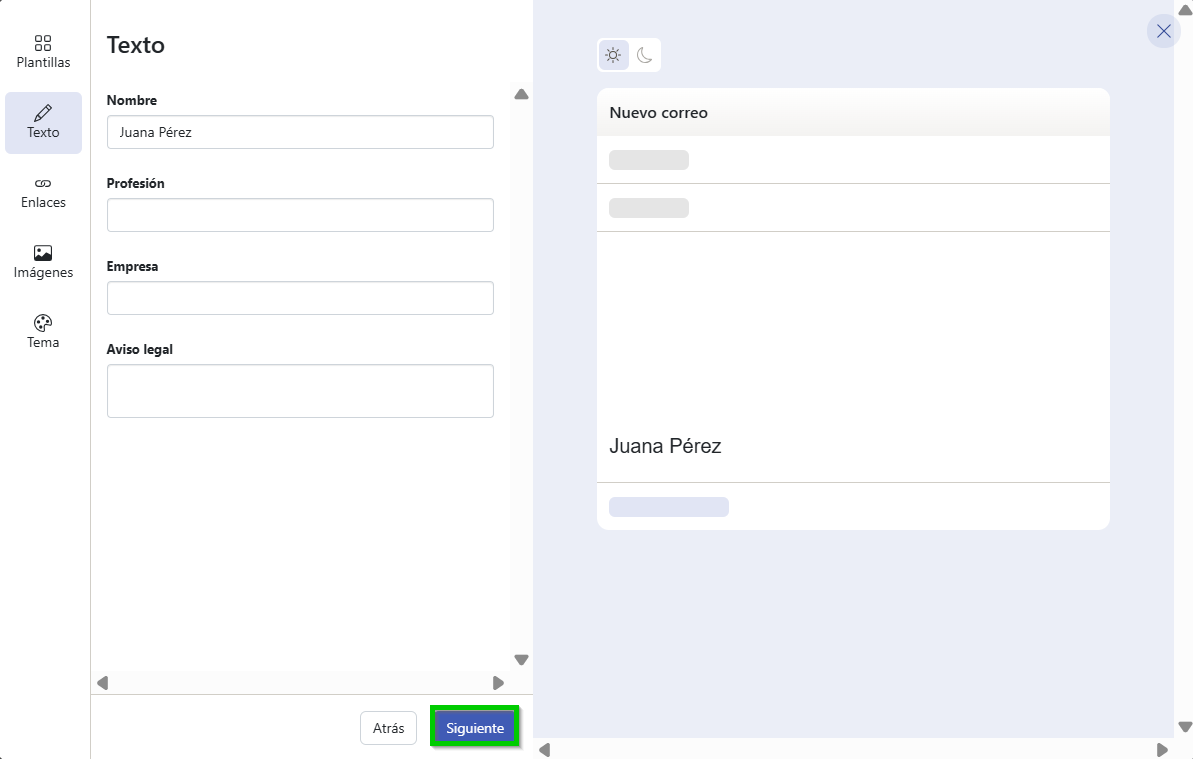Image resolution: width=1193 pixels, height=759 pixels.
Task: Switch preview to light mode
Action: coord(613,55)
